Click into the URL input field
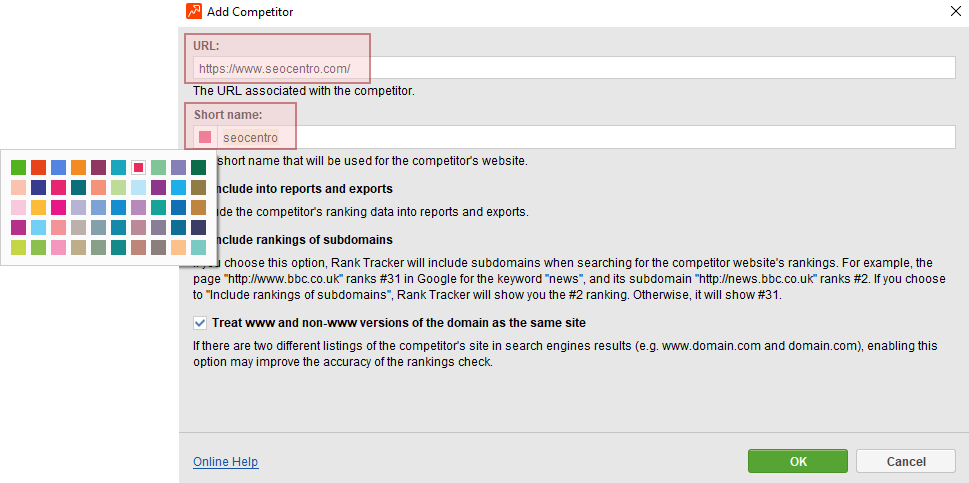Viewport: 969px width, 483px height. (574, 68)
